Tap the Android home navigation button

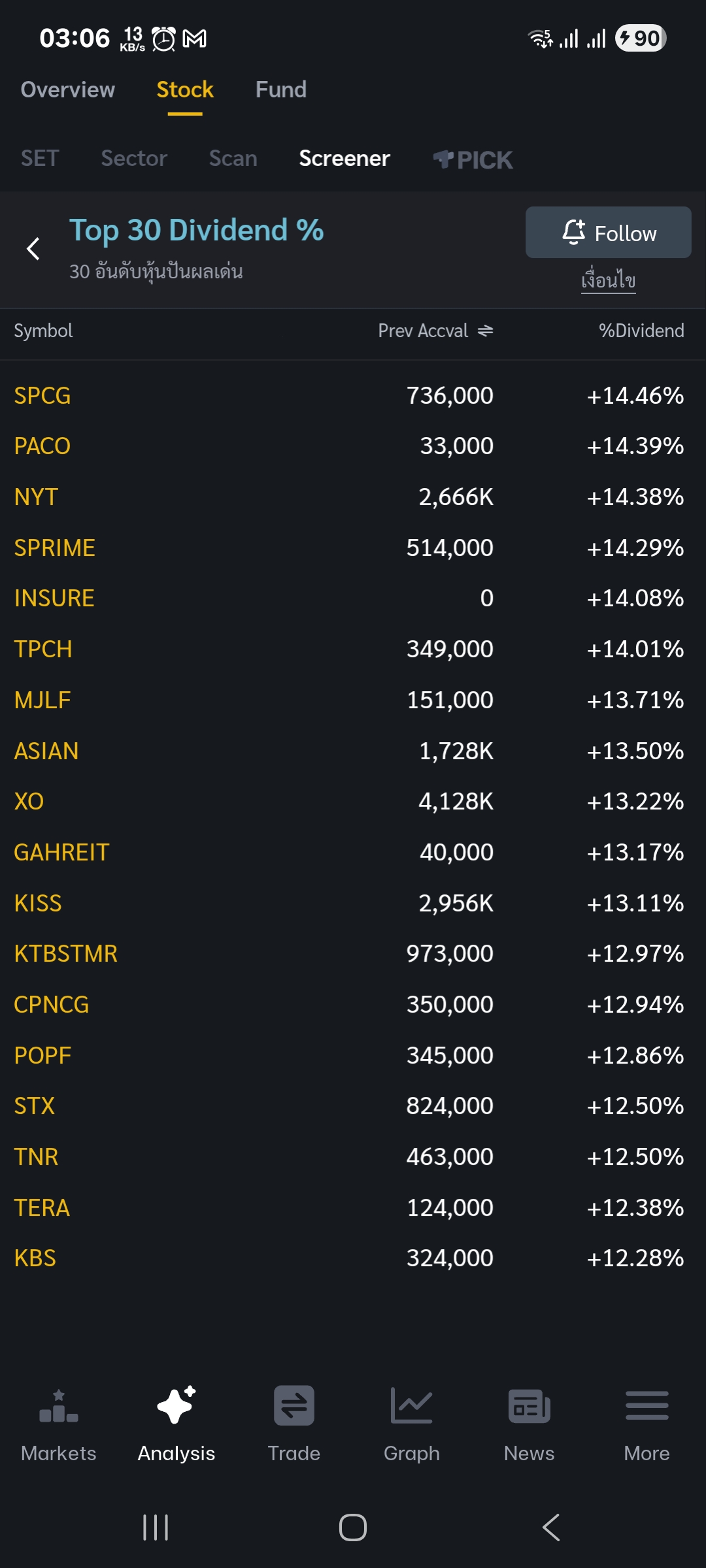(353, 1527)
